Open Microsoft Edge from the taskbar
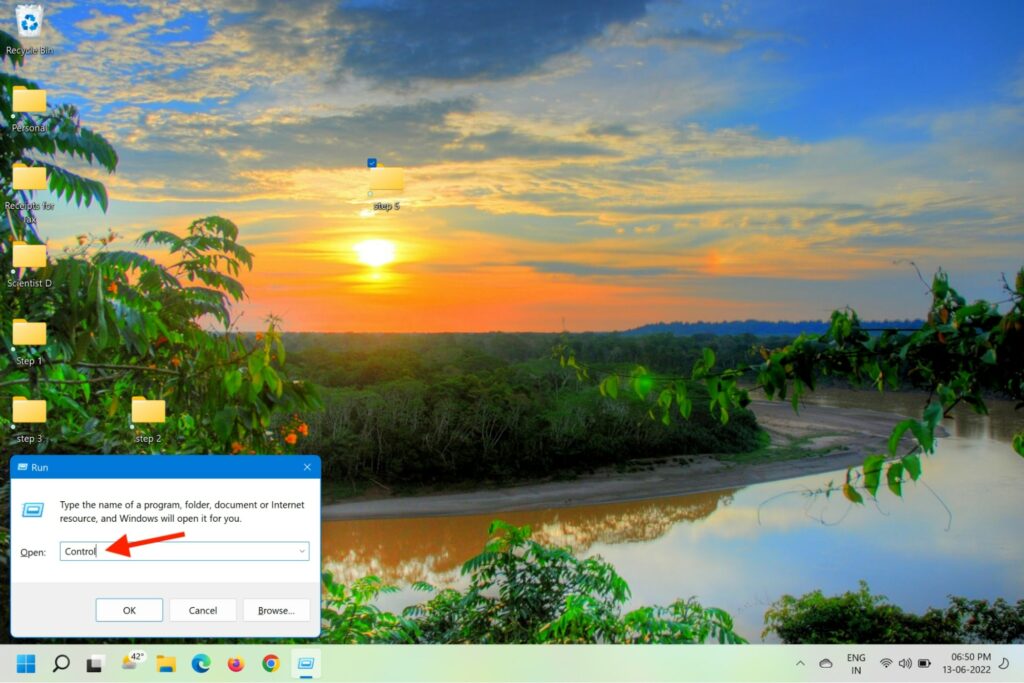The width and height of the screenshot is (1024, 683). tap(201, 663)
